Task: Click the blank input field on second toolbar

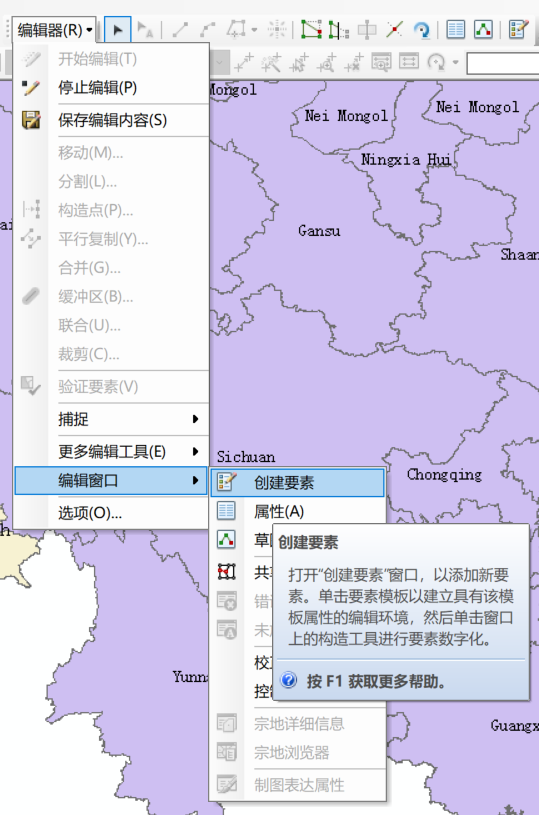Action: click(503, 63)
